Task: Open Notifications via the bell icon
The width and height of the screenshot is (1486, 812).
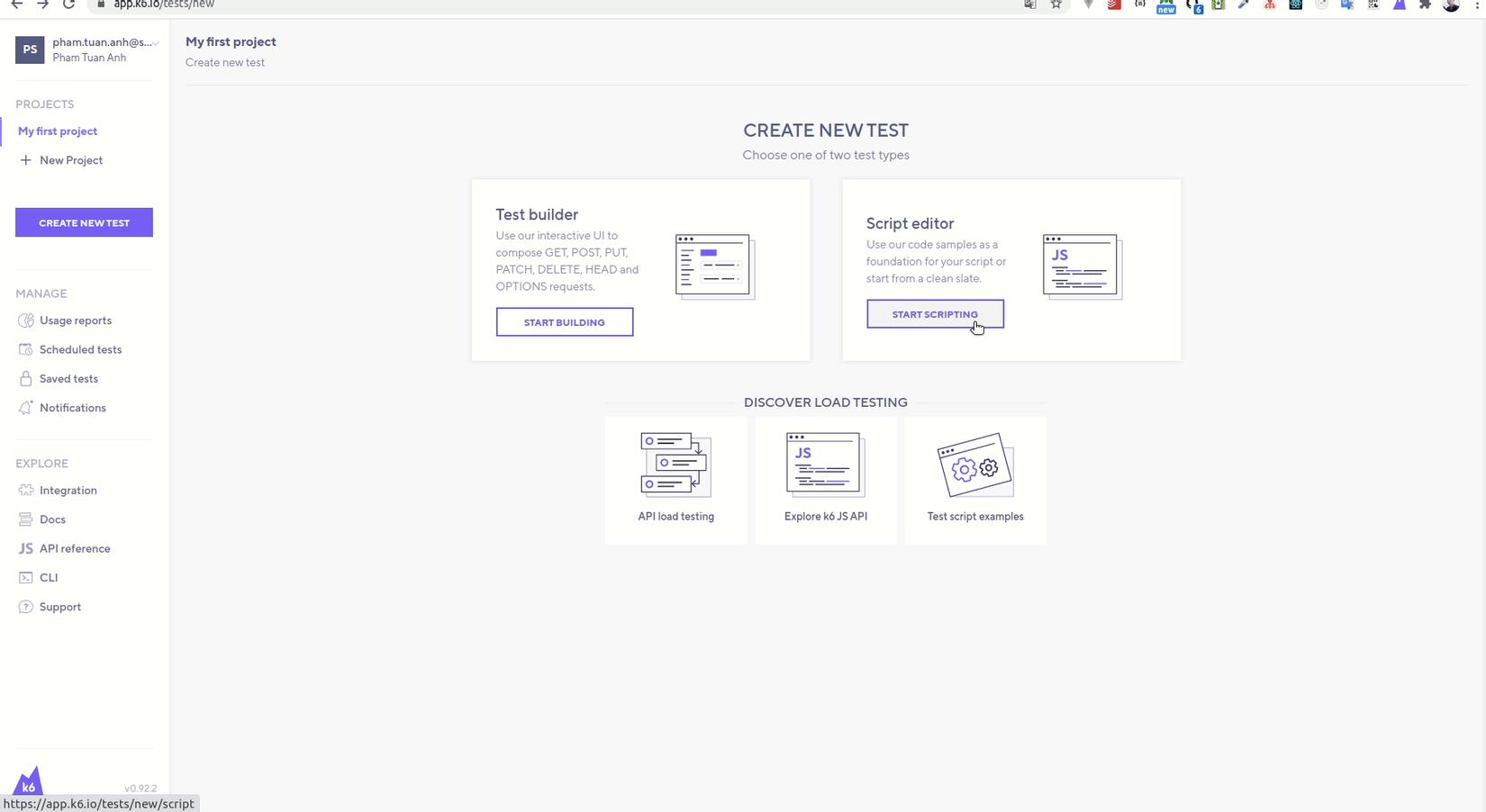Action: 25,408
